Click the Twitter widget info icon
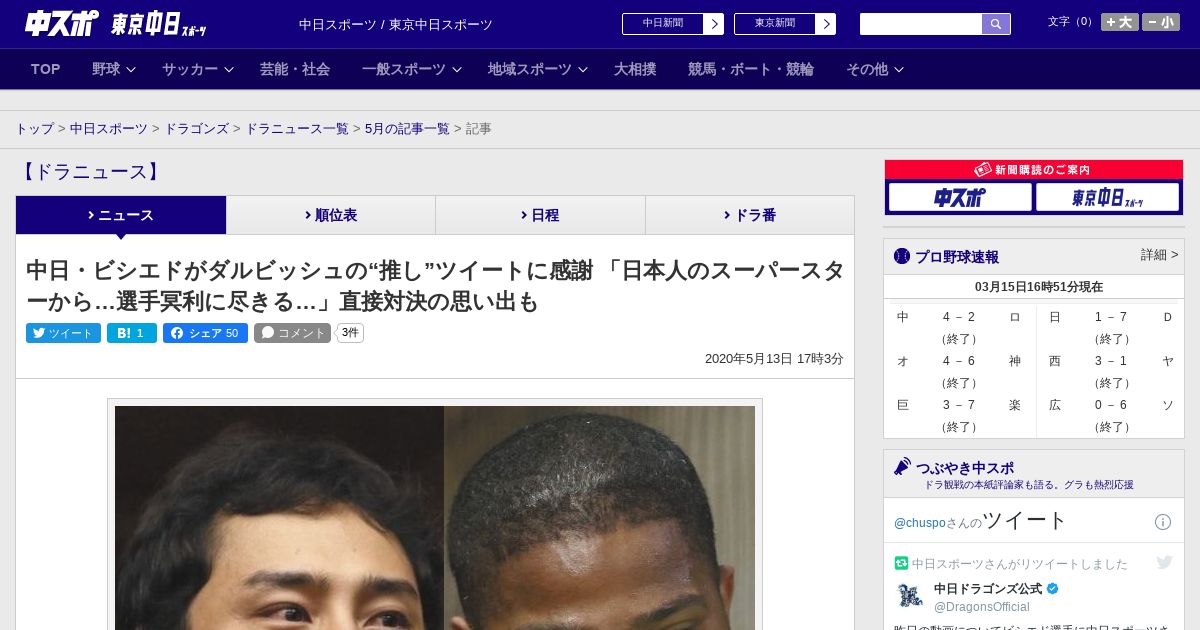The image size is (1200, 630). coord(1163,522)
